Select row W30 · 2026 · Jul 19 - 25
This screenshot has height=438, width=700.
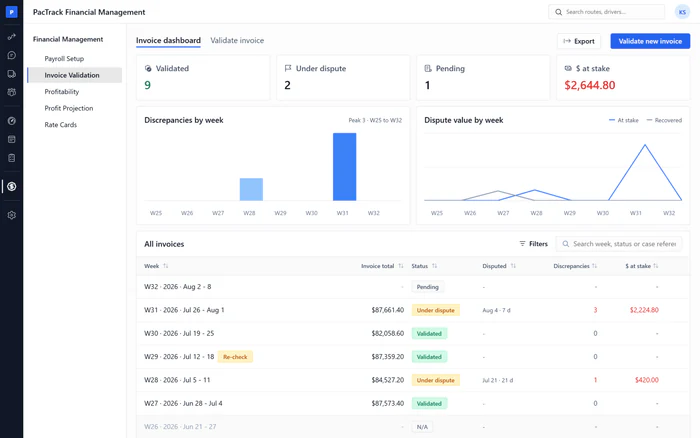click(x=413, y=334)
